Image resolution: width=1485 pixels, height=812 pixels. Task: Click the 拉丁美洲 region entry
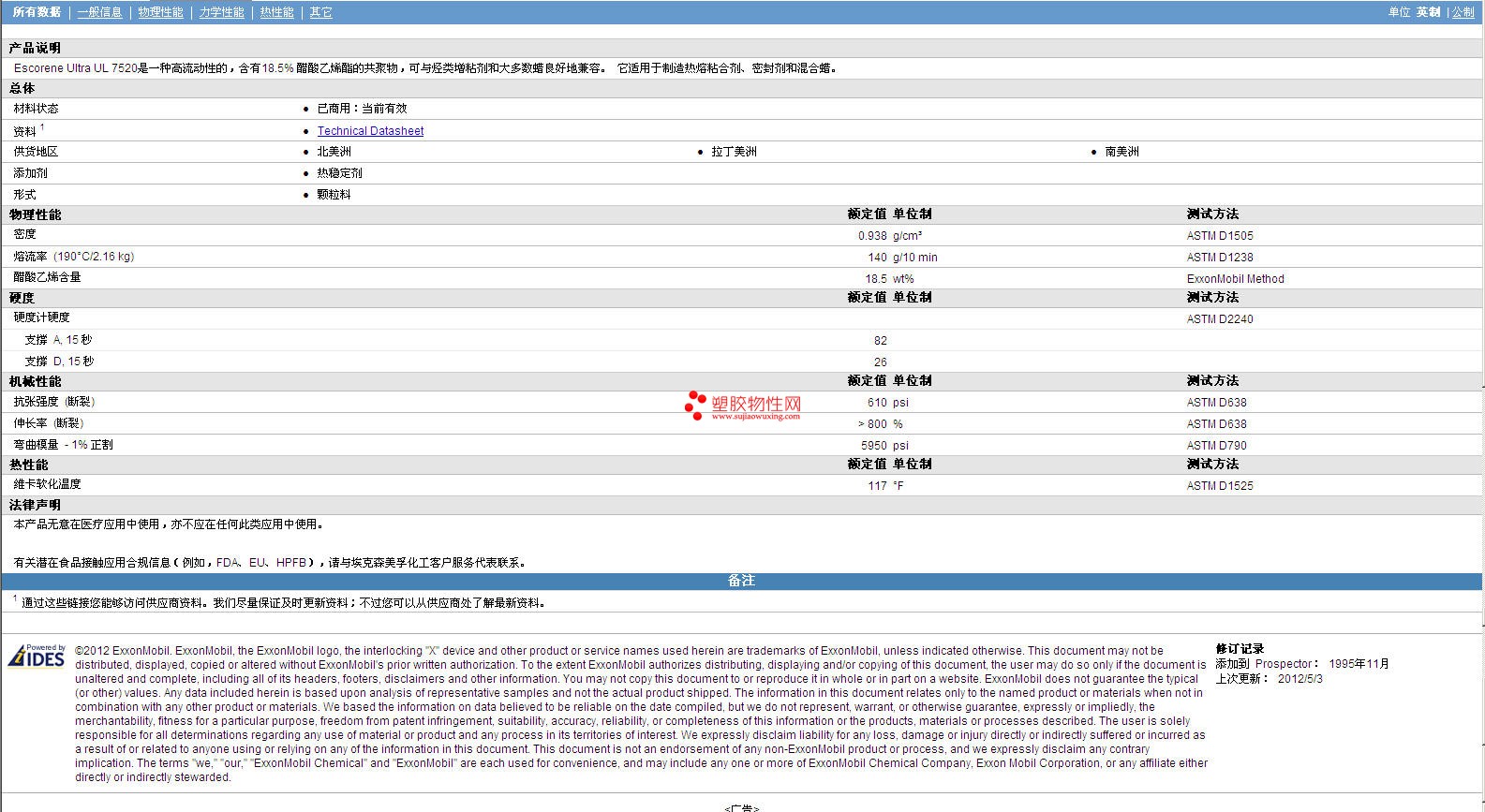(x=734, y=152)
